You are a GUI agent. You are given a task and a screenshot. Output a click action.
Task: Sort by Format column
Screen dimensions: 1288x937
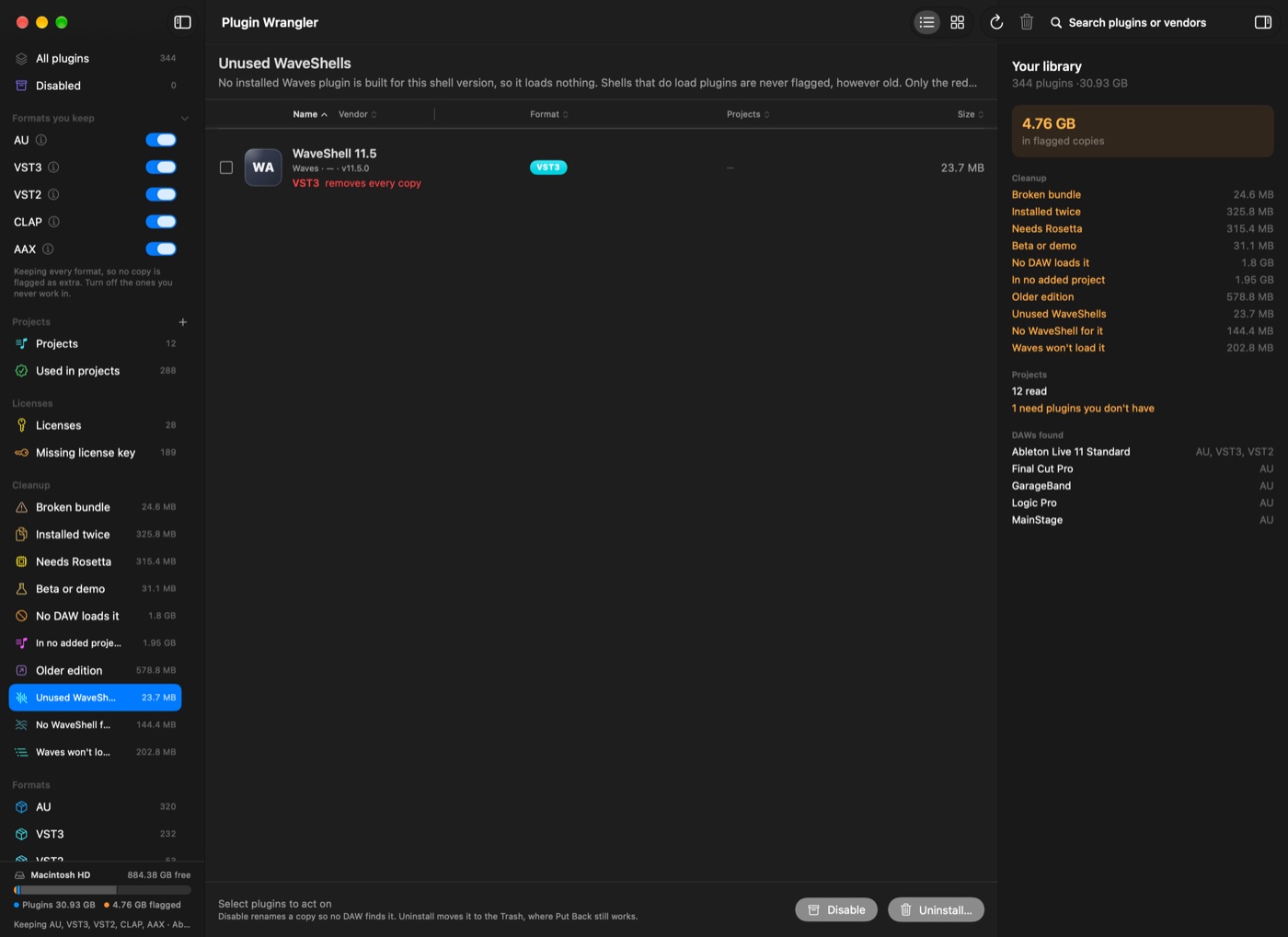coord(549,114)
